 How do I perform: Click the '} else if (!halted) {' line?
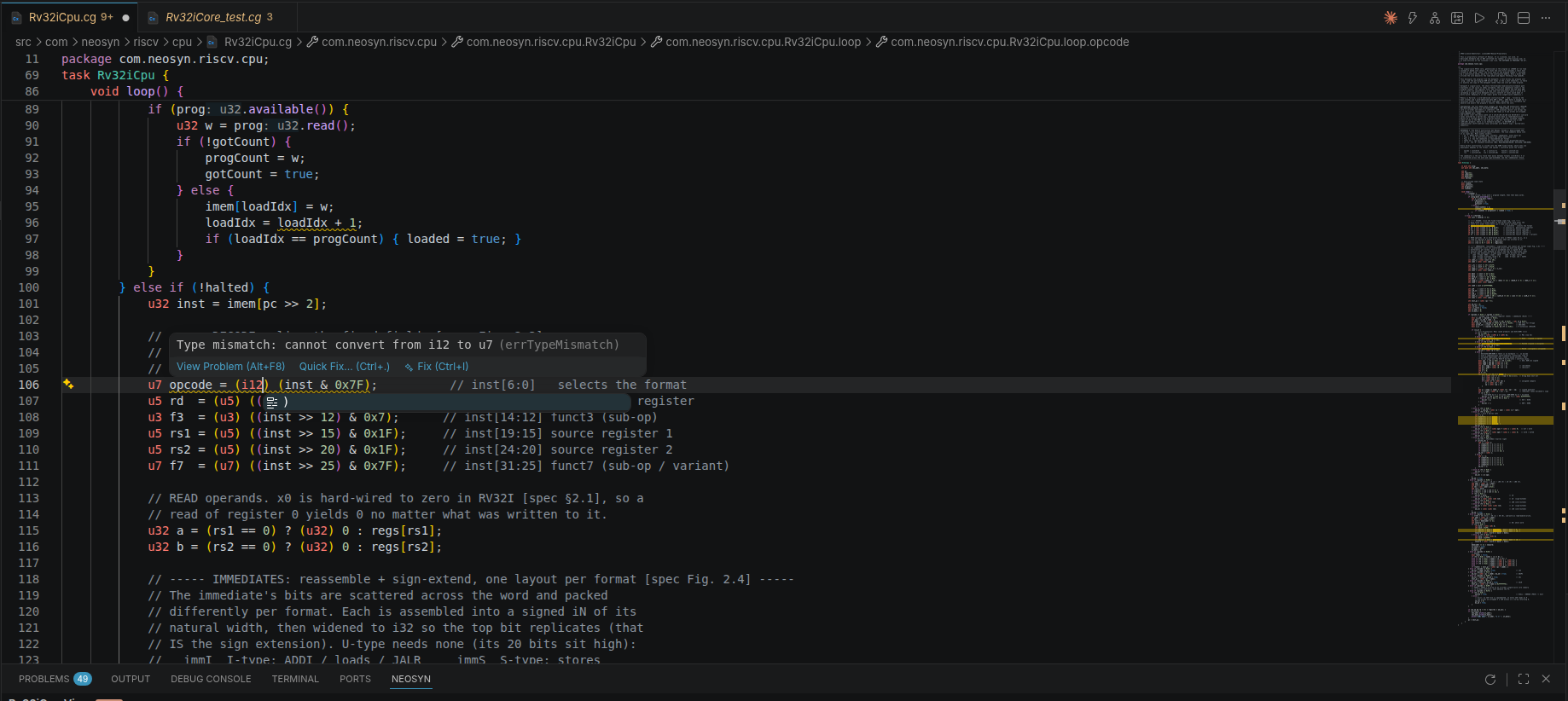[195, 287]
